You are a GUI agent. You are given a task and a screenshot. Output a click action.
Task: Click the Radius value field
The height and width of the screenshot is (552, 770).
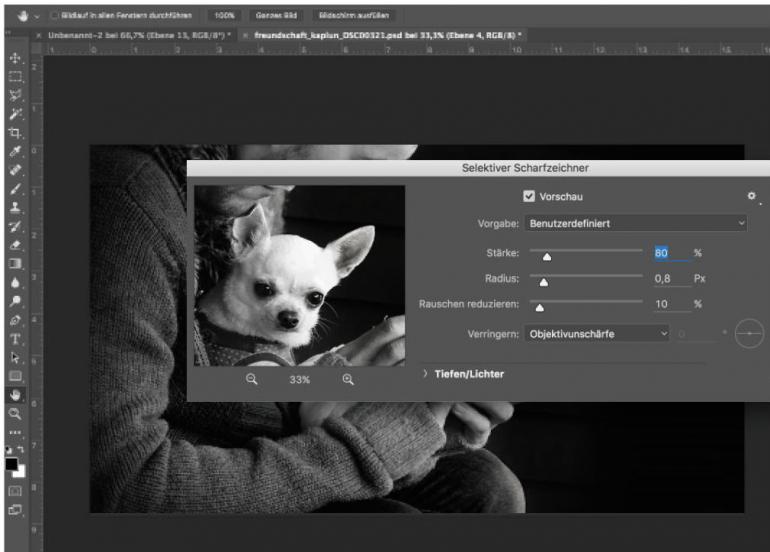pyautogui.click(x=671, y=278)
